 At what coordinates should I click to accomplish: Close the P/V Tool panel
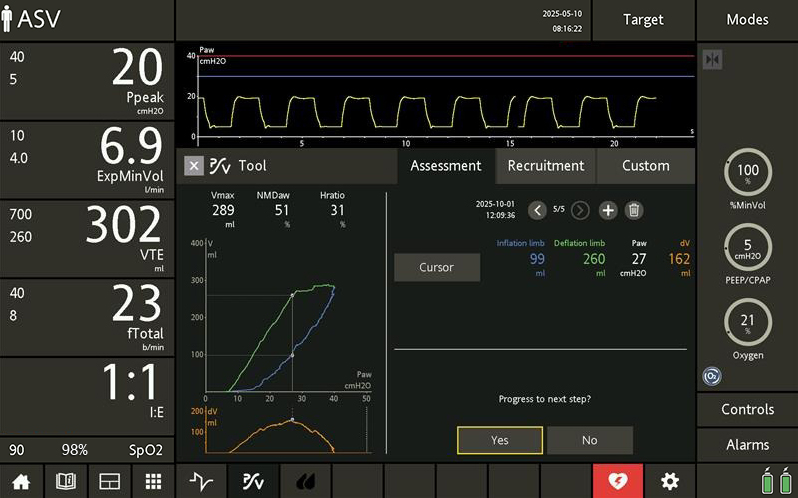(194, 166)
